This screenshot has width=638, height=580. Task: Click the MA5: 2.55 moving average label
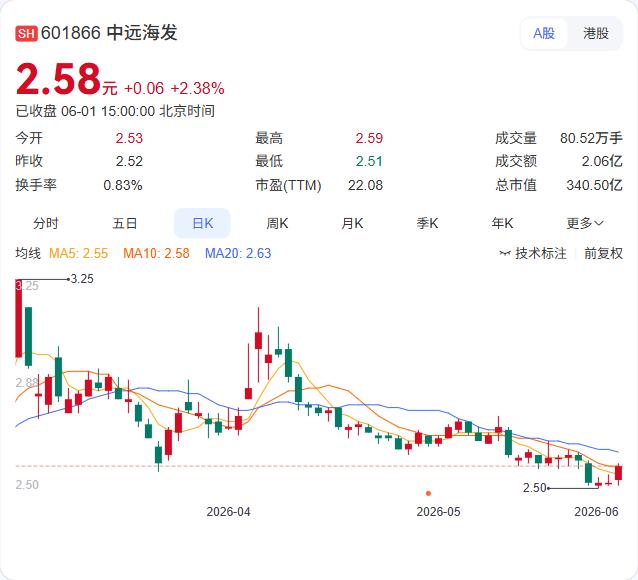point(79,253)
